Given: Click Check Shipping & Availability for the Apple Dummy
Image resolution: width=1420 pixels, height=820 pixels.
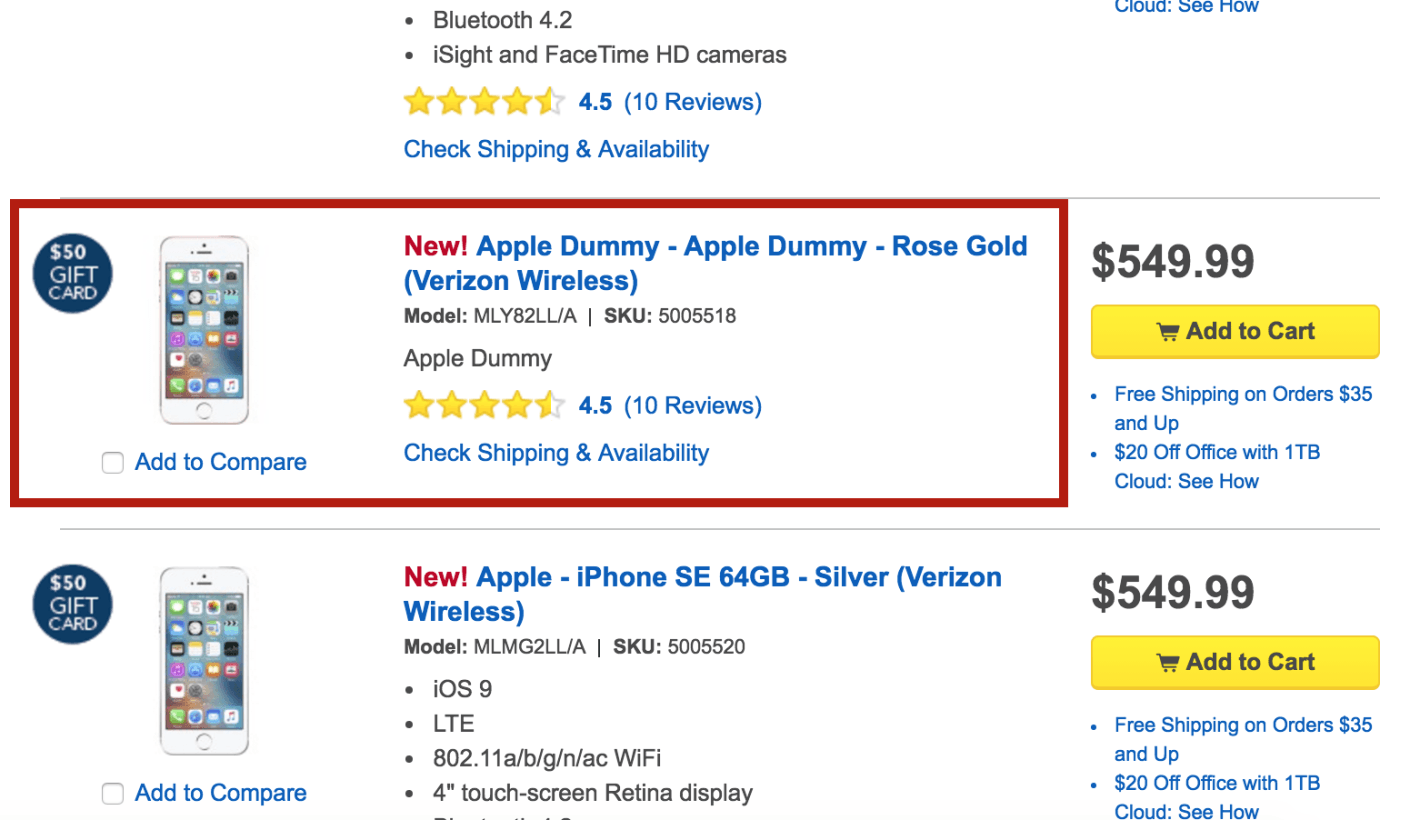Looking at the screenshot, I should pyautogui.click(x=556, y=452).
